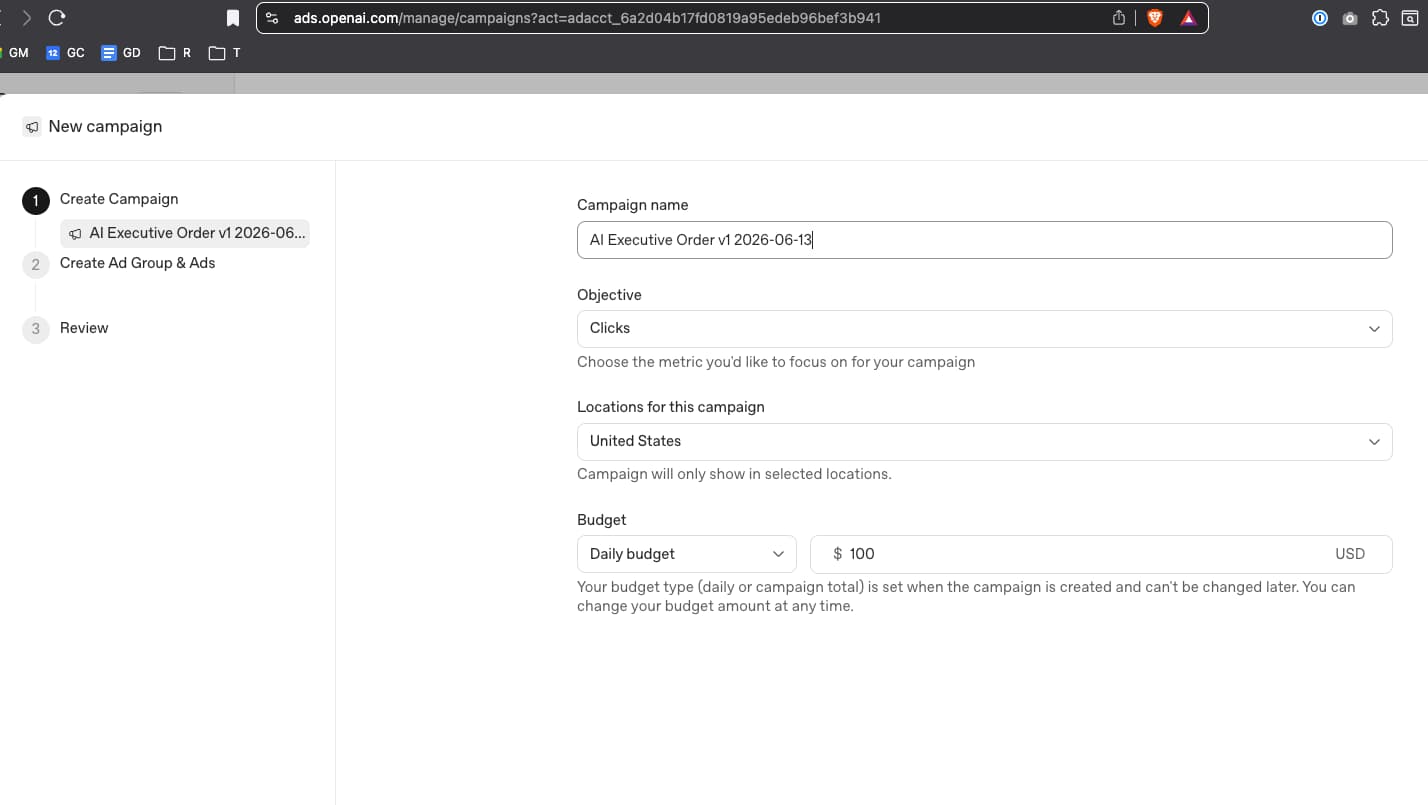The width and height of the screenshot is (1428, 805).
Task: Click the rightmost browser toolbar icon
Action: point(1410,18)
